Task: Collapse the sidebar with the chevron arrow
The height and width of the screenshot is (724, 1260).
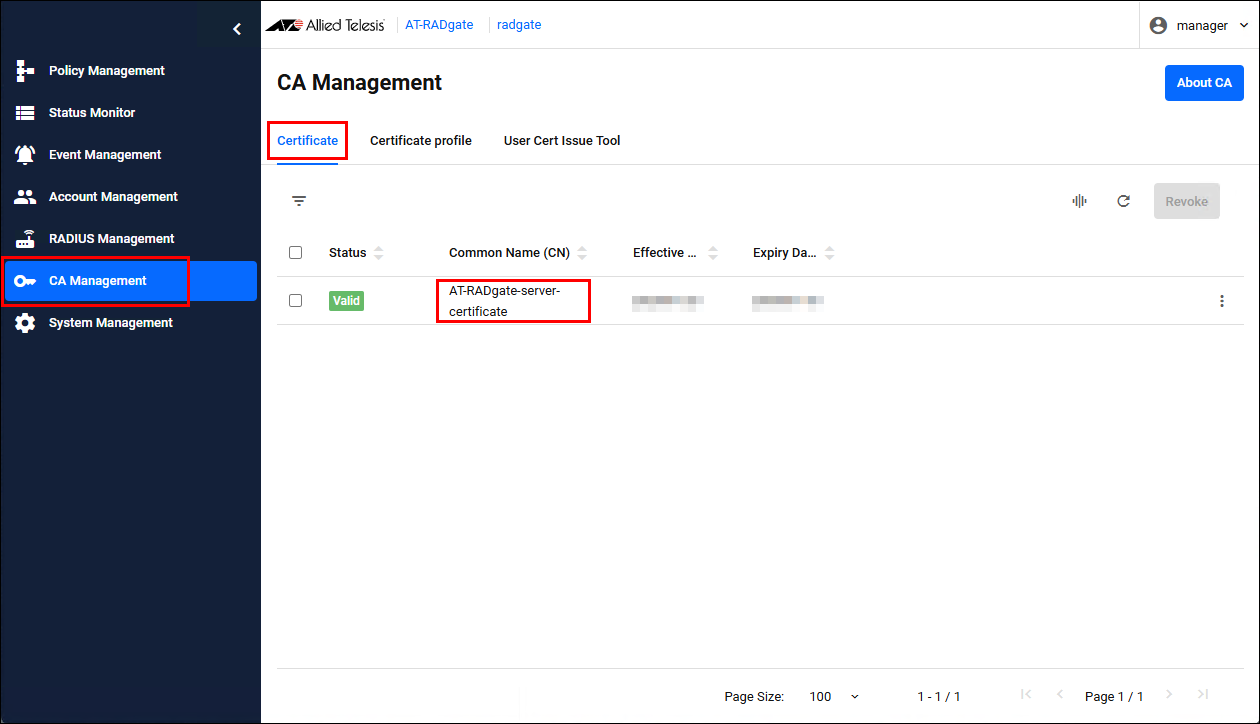Action: (237, 29)
